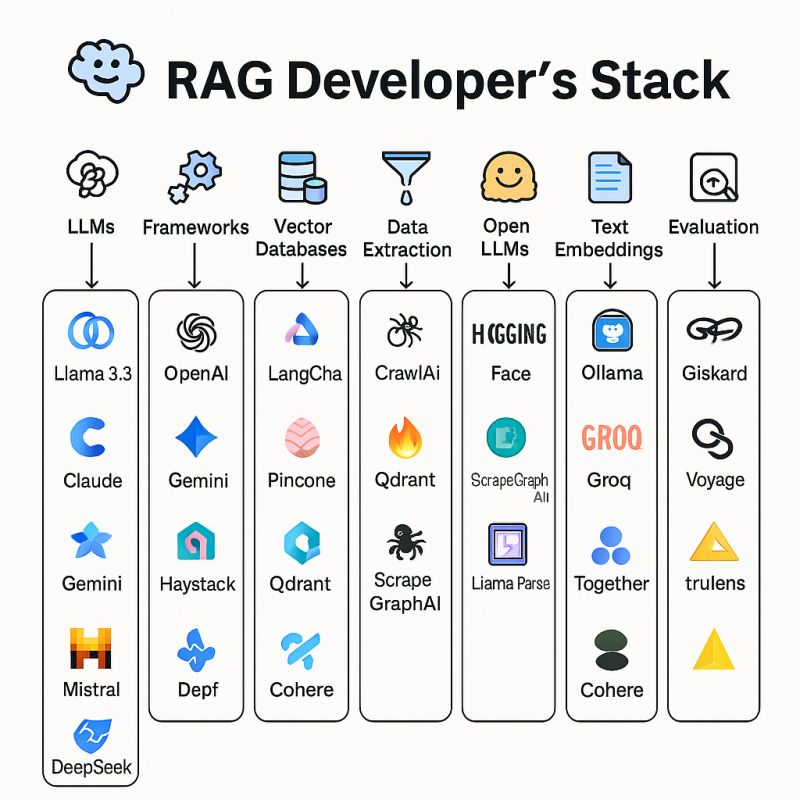
Task: Click the "Llama Parse" label
Action: [x=511, y=583]
